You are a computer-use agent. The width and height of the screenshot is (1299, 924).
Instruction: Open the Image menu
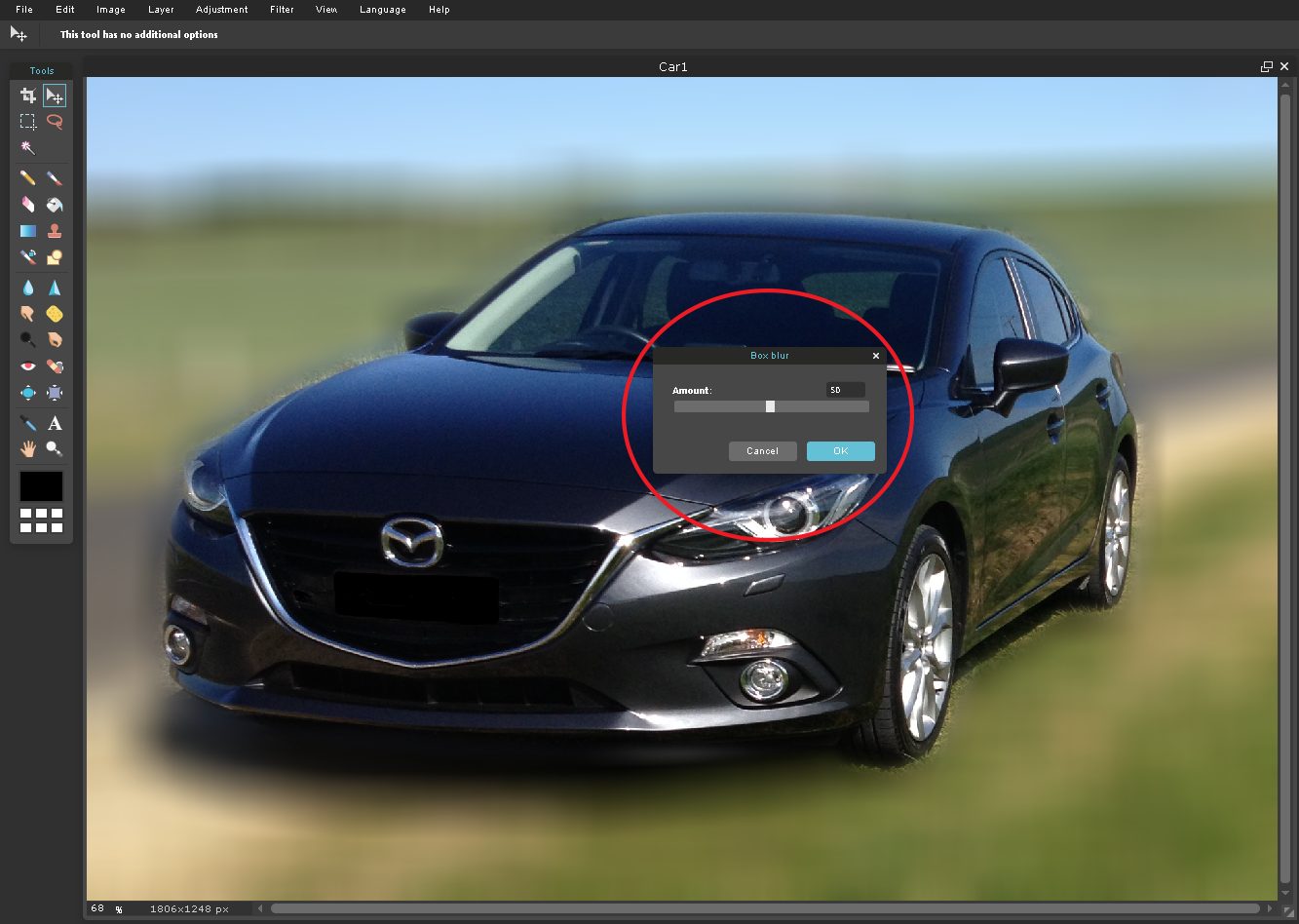pos(111,10)
